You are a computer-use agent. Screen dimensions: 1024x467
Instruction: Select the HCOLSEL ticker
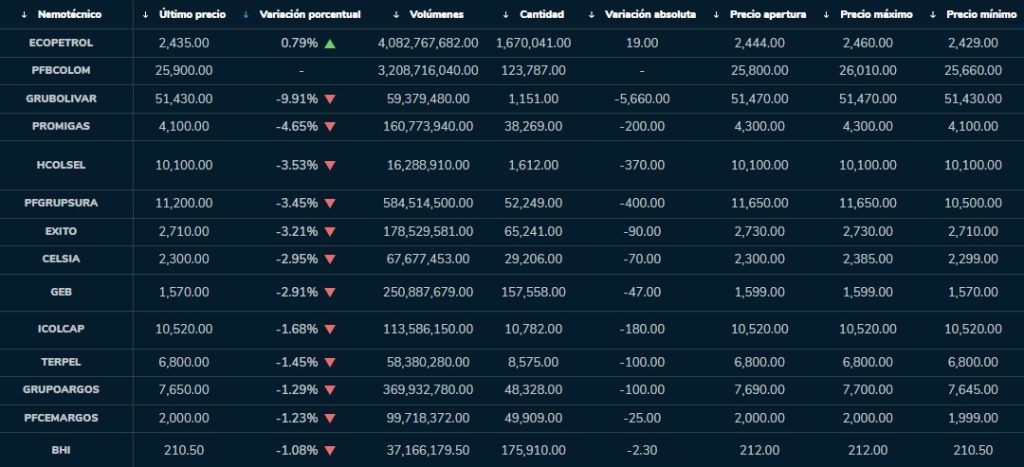pos(61,166)
